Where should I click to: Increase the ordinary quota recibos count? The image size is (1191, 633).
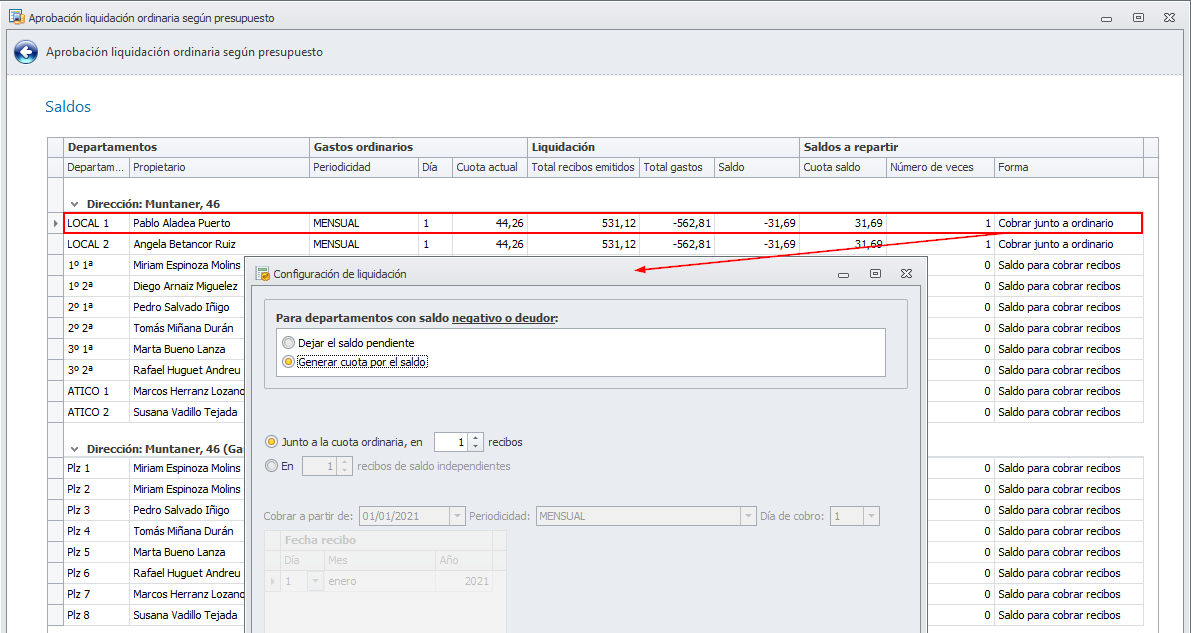click(476, 437)
